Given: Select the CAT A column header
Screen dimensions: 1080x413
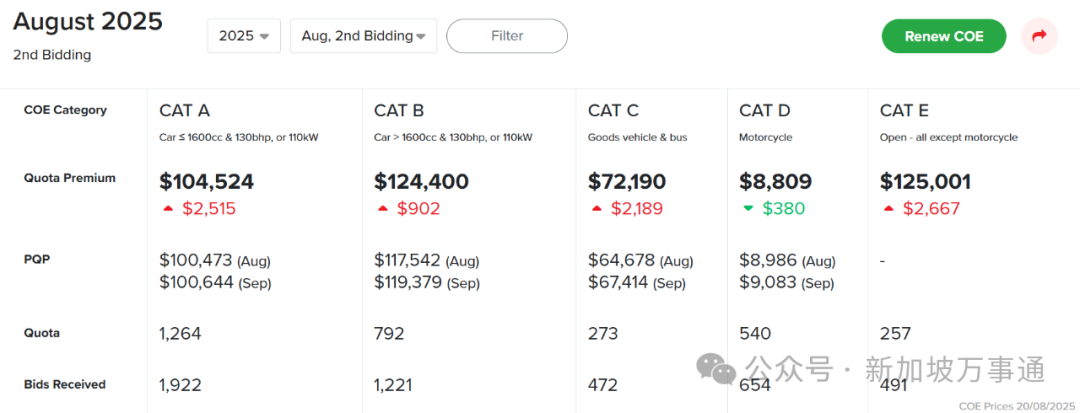Looking at the screenshot, I should pyautogui.click(x=185, y=110).
